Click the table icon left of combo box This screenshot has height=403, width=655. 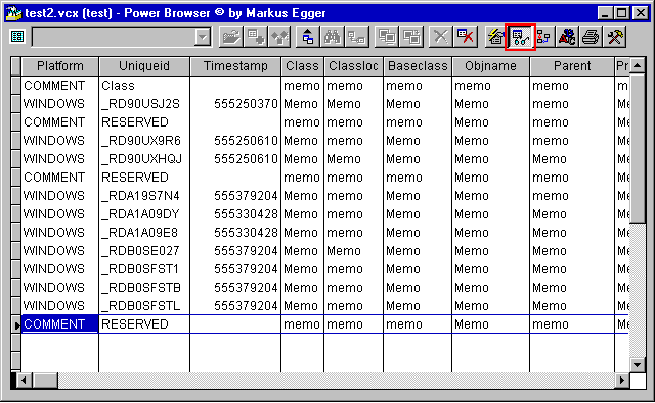[17, 37]
